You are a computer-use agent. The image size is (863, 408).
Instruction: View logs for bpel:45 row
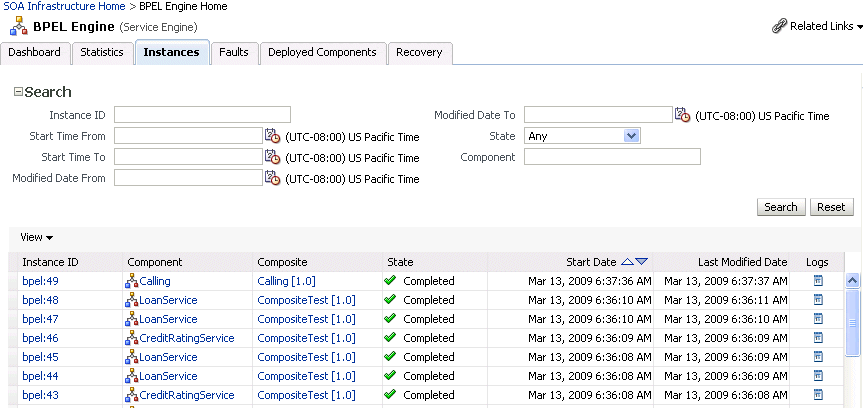[x=818, y=357]
